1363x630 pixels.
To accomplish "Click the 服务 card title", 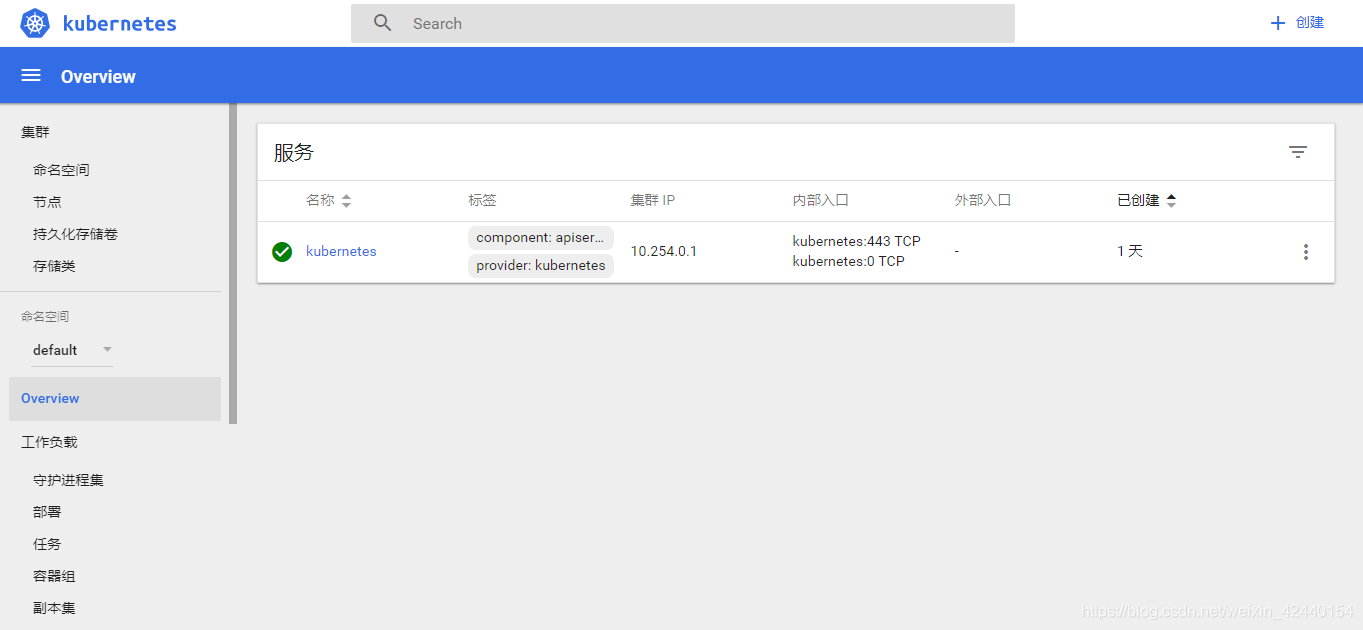I will point(294,152).
